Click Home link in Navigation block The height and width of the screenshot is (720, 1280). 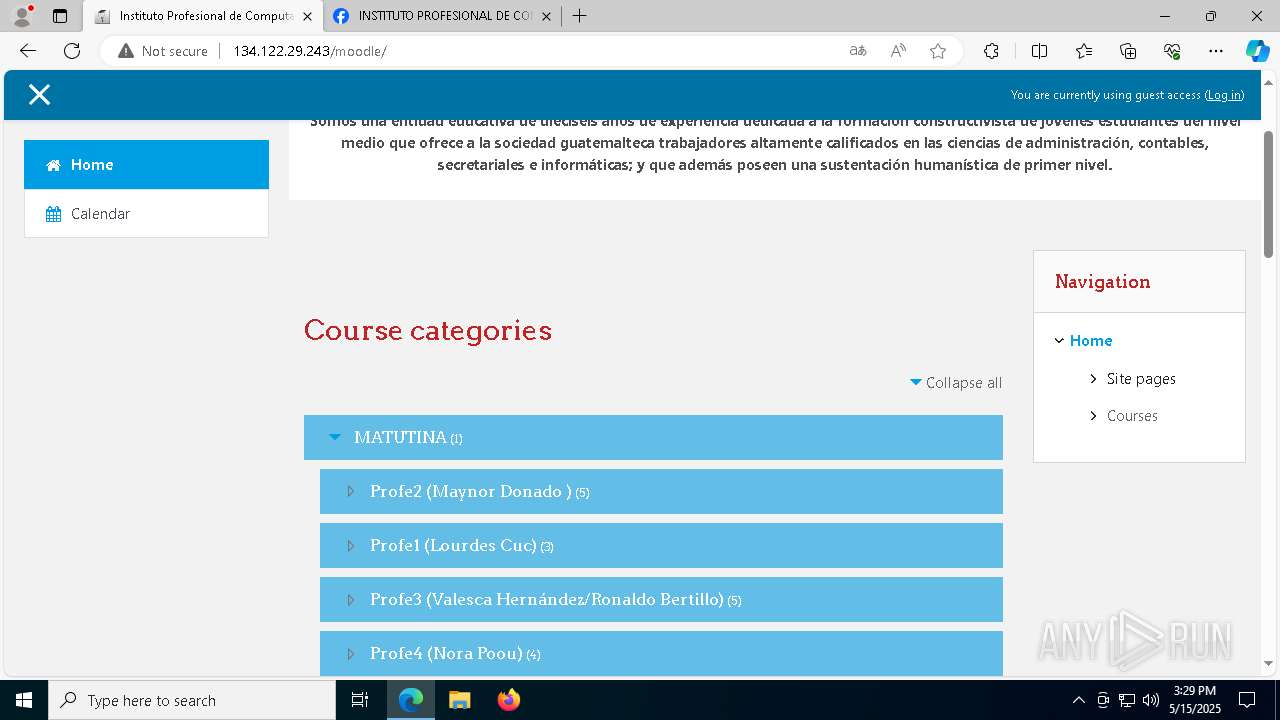tap(1091, 341)
